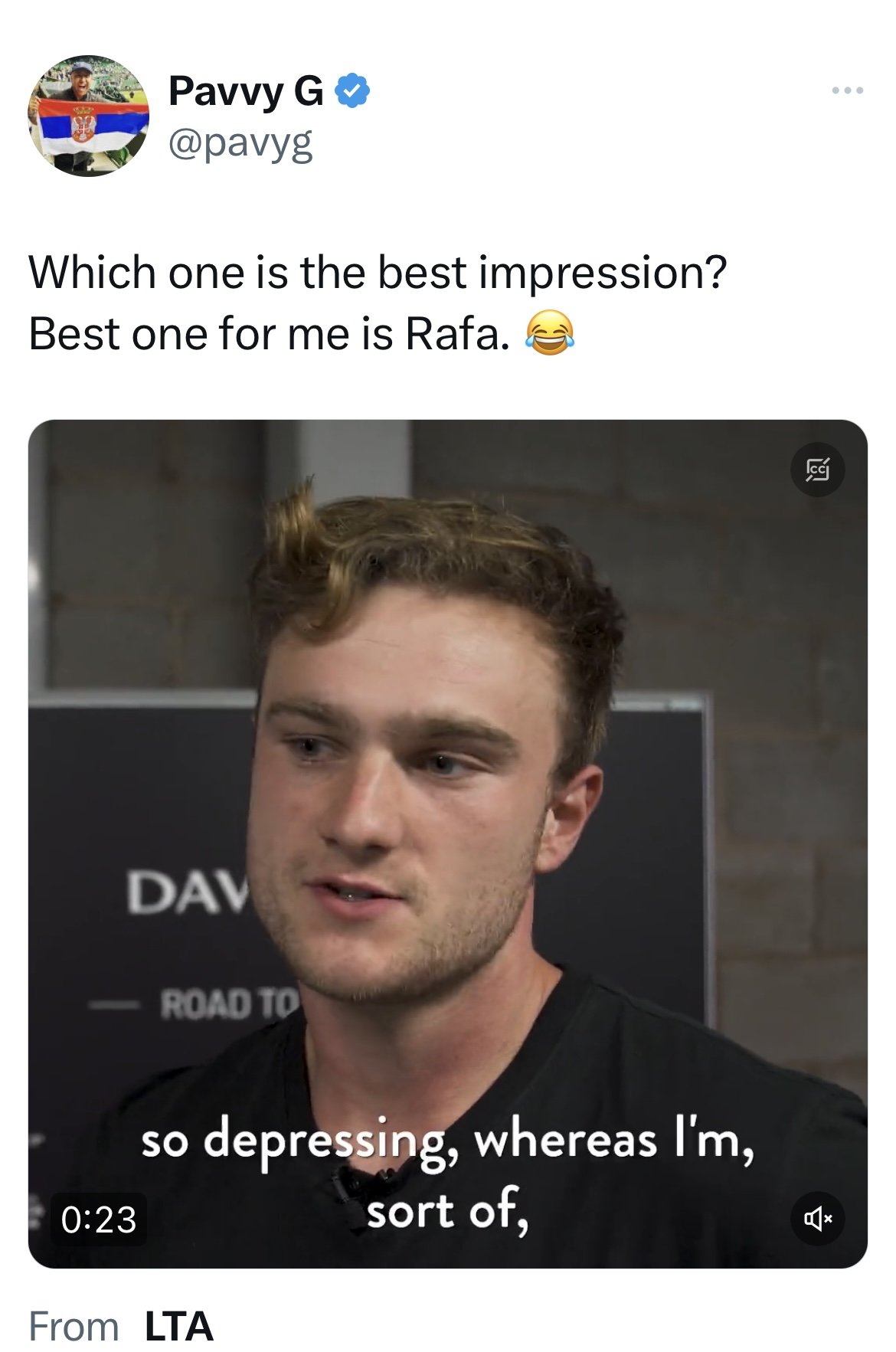Open the @pavyg handle link

point(240,142)
